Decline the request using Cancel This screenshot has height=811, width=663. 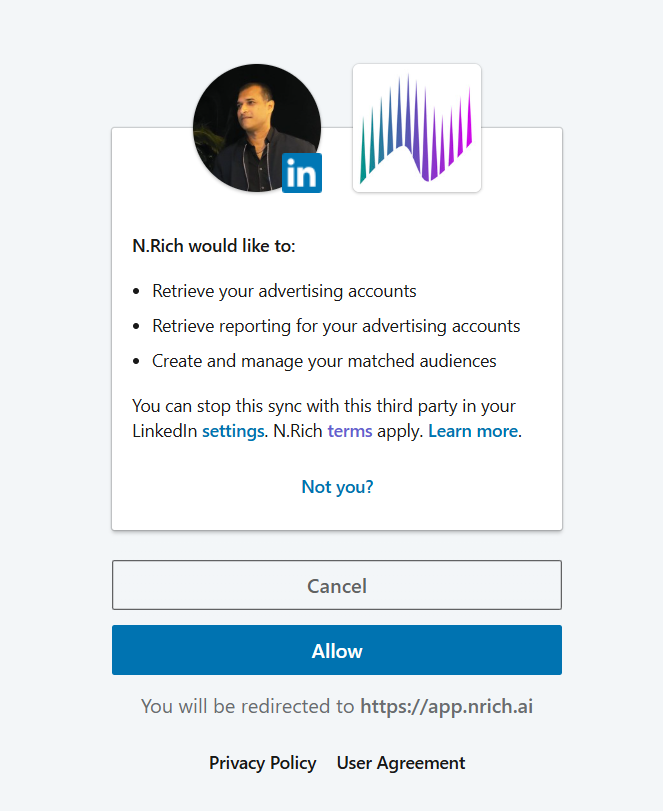pos(337,585)
